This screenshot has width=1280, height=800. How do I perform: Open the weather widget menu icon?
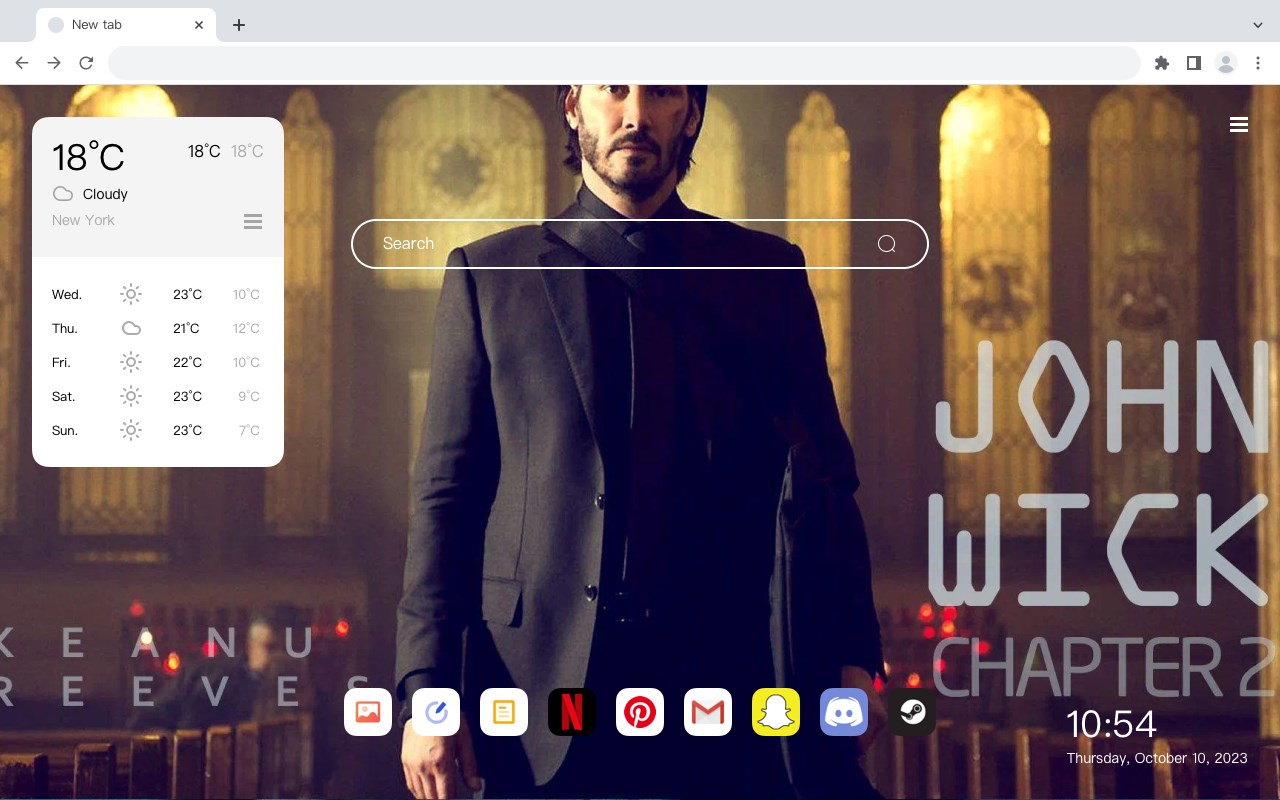click(x=253, y=221)
